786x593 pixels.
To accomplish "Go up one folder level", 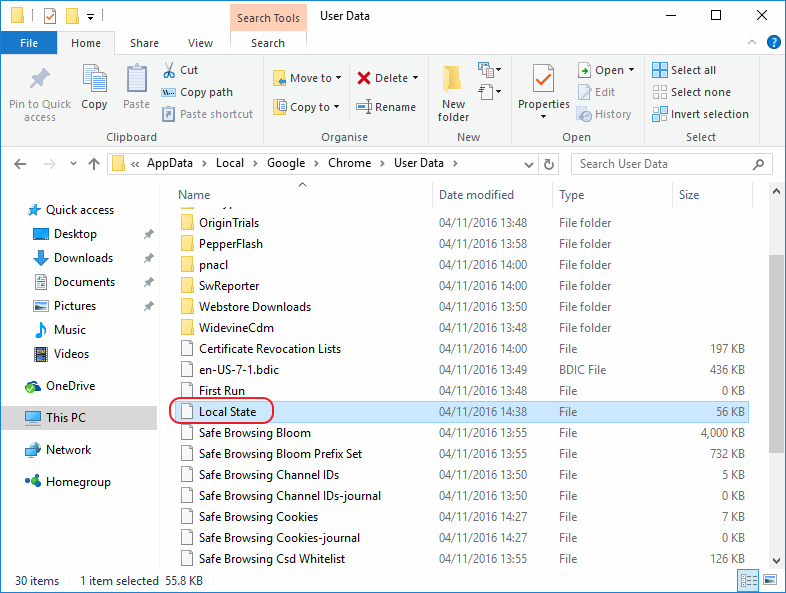I will [94, 164].
